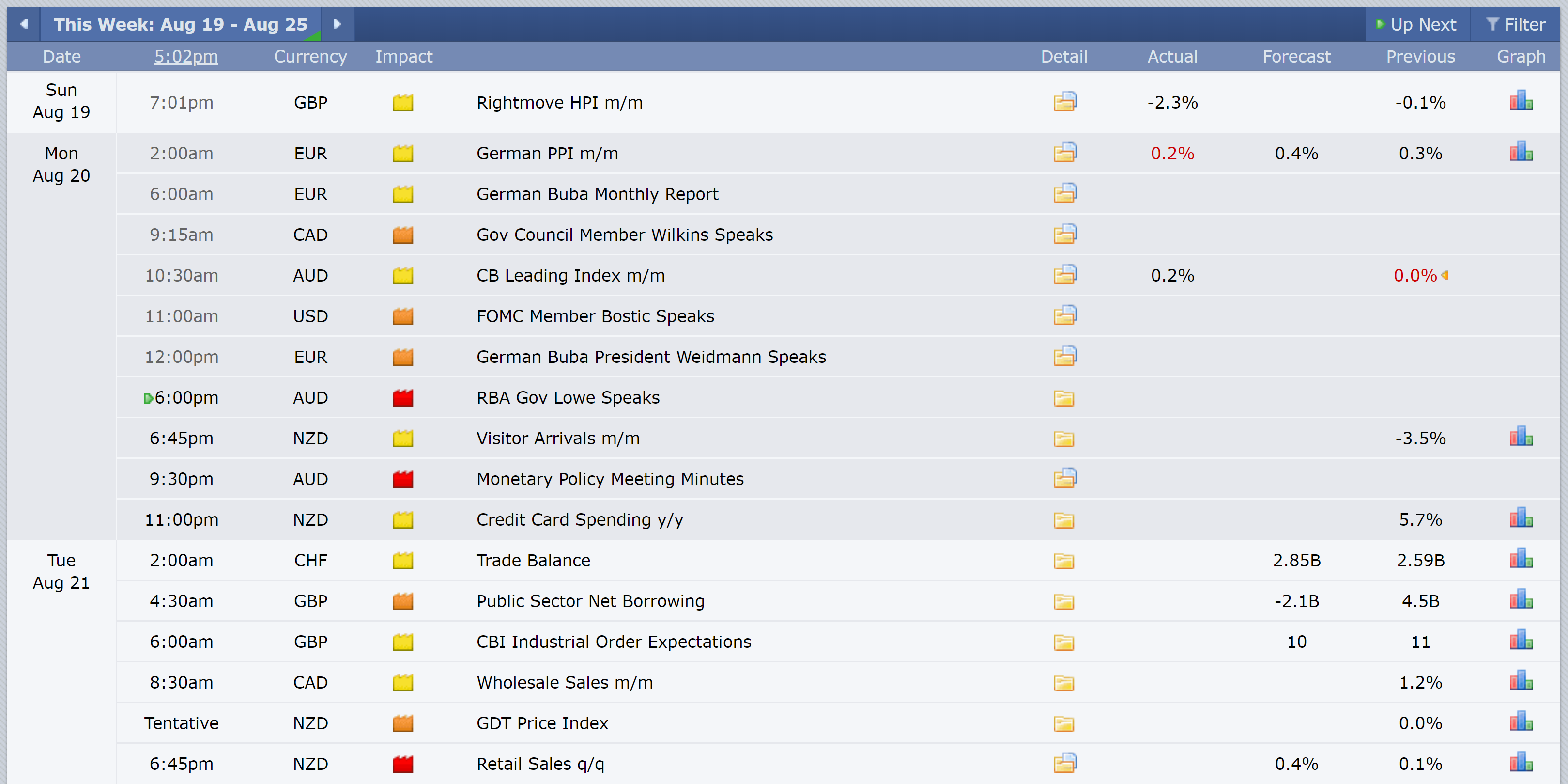Click the Actual column header
1568x784 pixels.
pos(1172,57)
